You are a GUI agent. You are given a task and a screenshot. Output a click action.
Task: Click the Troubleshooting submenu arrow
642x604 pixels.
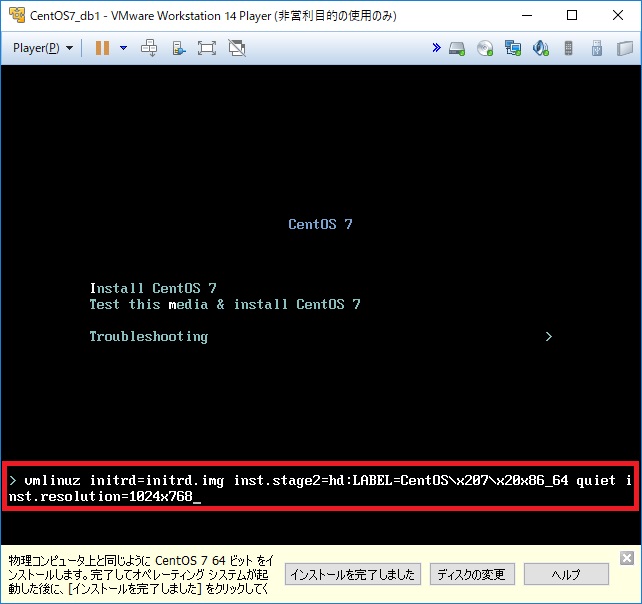(549, 337)
